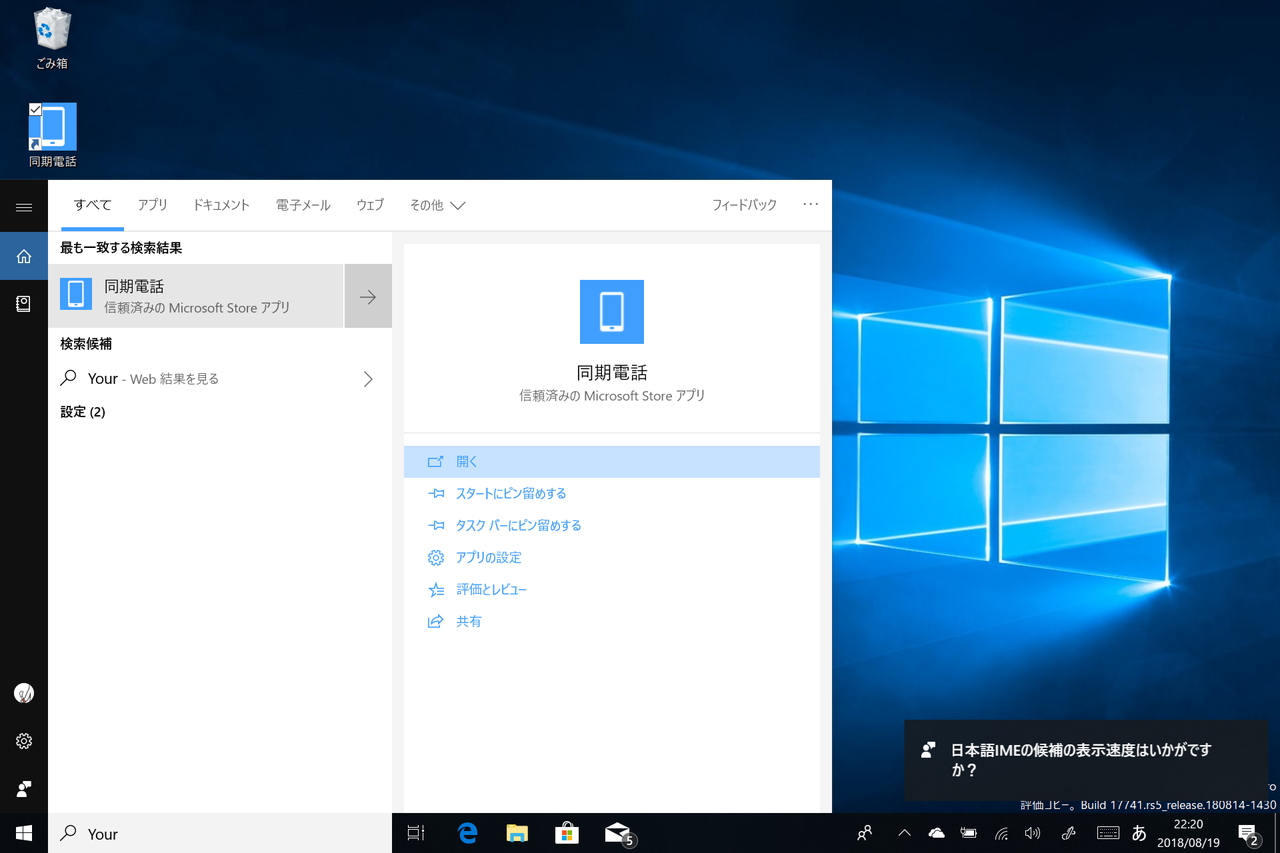1280x853 pixels.
Task: Toggle the hamburger menu in the search pane
Action: (x=24, y=207)
